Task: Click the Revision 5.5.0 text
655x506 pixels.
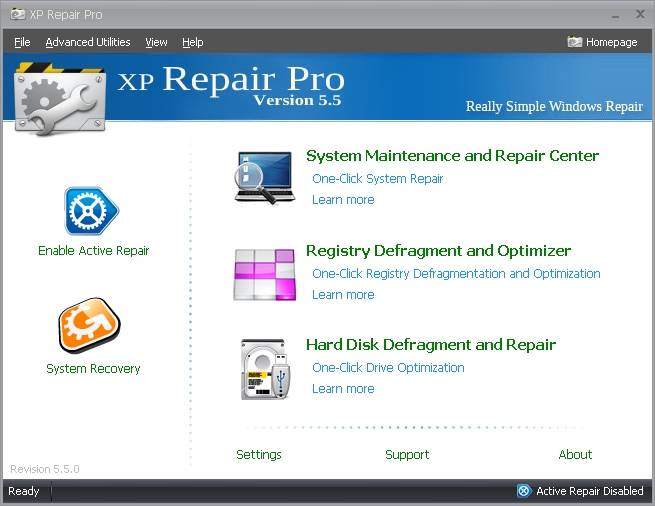Action: pos(45,469)
